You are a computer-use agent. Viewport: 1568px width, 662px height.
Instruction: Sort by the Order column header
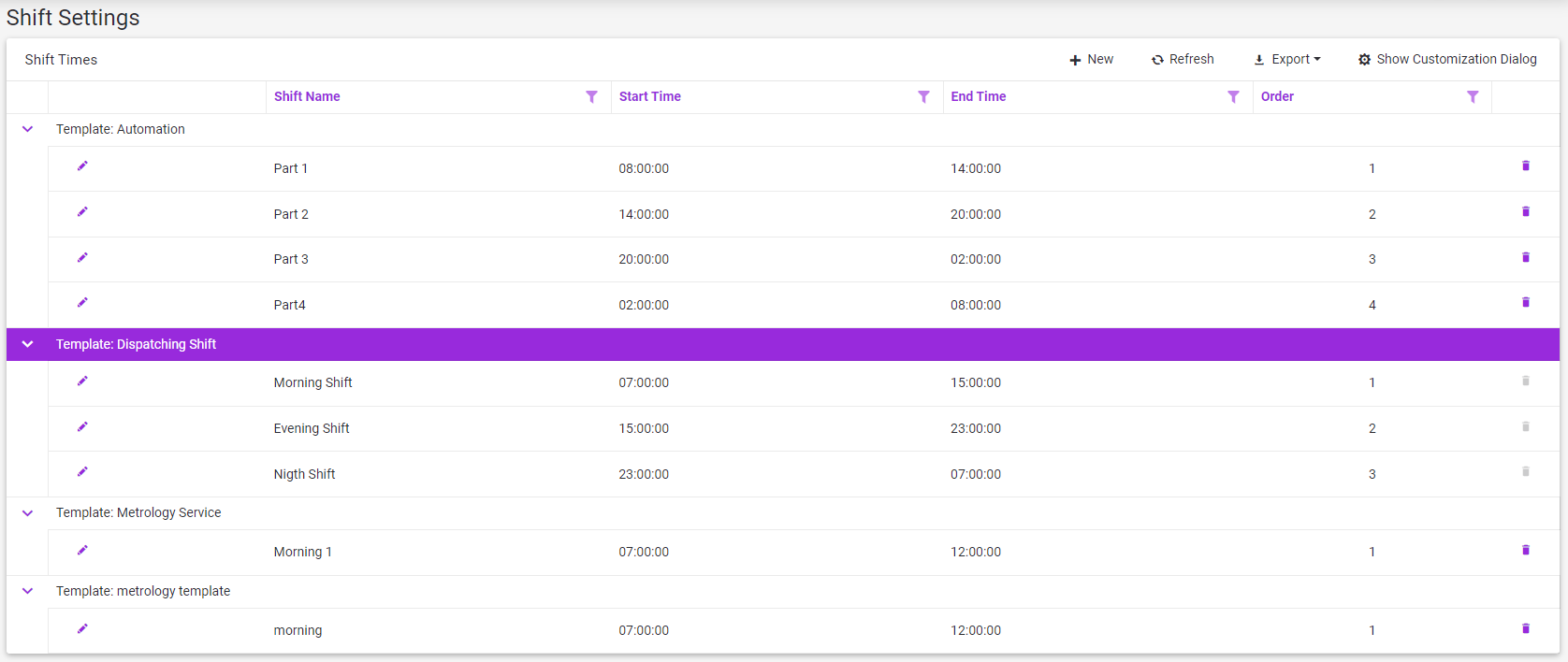1277,96
